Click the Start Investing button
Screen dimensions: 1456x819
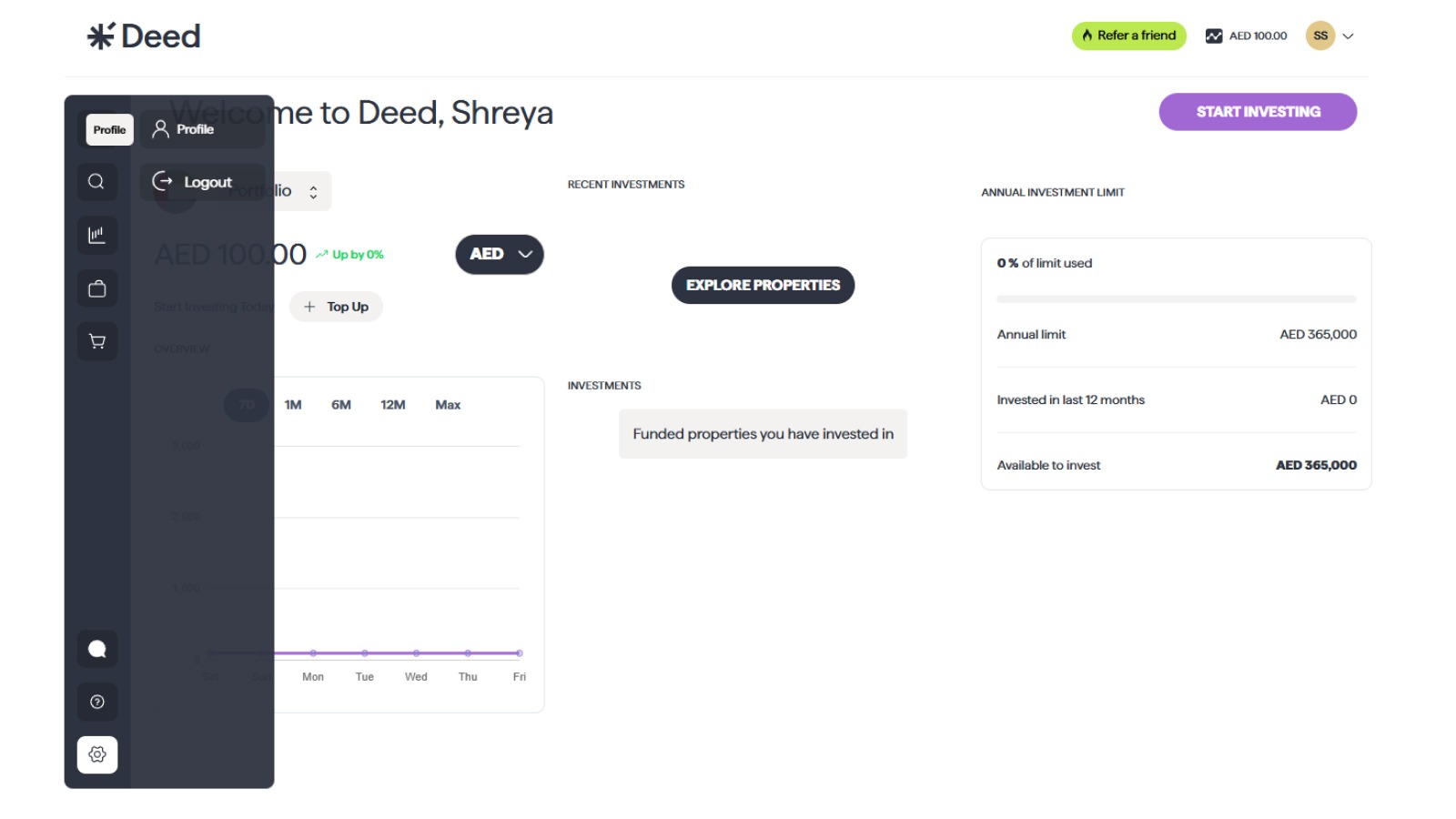[1258, 112]
